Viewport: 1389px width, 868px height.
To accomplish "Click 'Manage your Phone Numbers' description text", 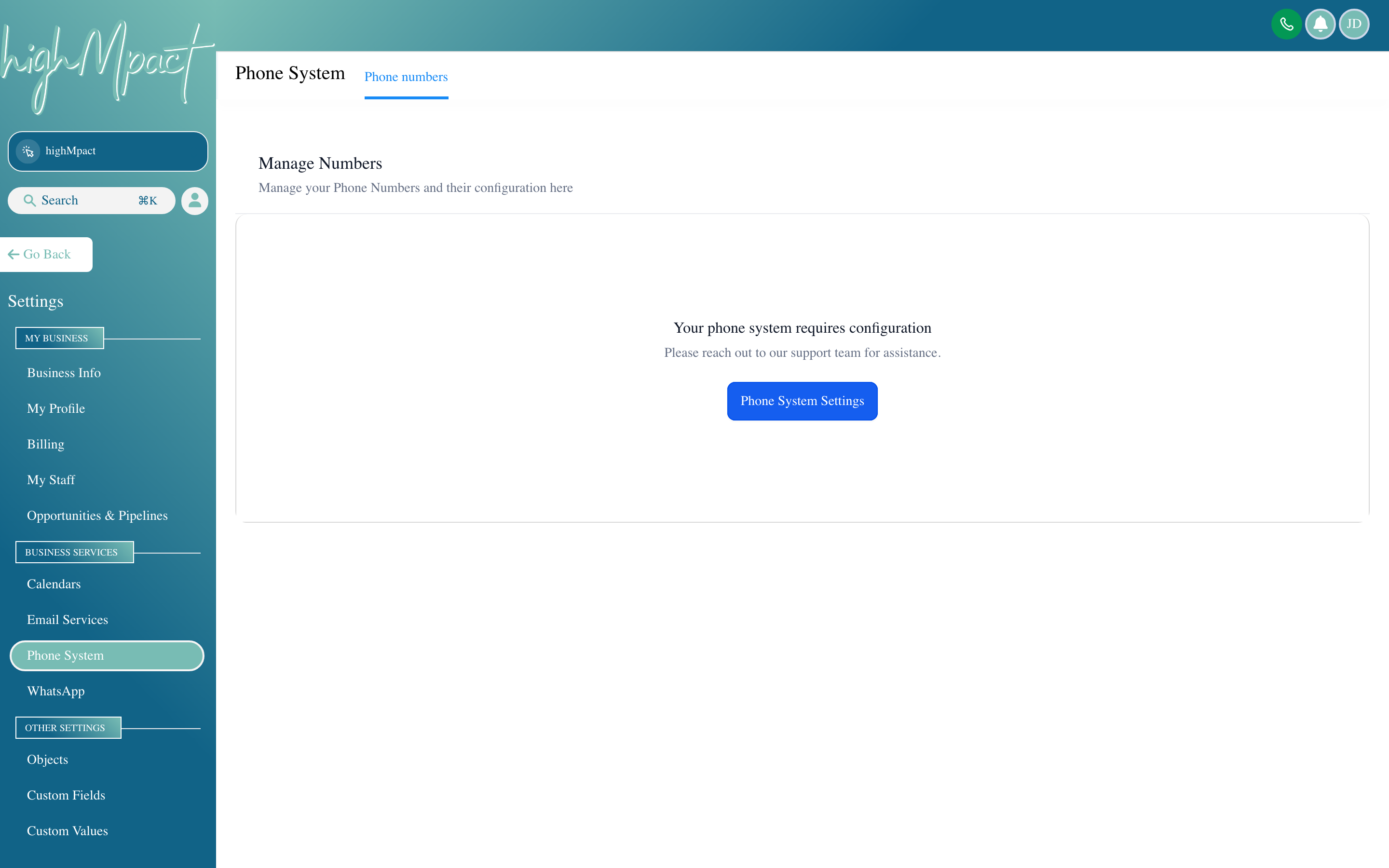I will click(x=416, y=188).
